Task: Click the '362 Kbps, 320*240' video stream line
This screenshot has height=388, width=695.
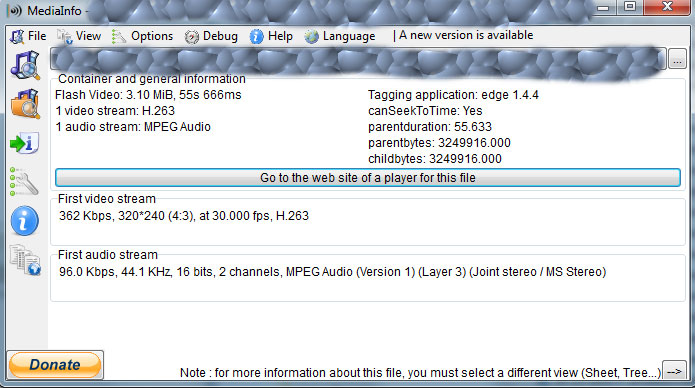Action: tap(184, 216)
